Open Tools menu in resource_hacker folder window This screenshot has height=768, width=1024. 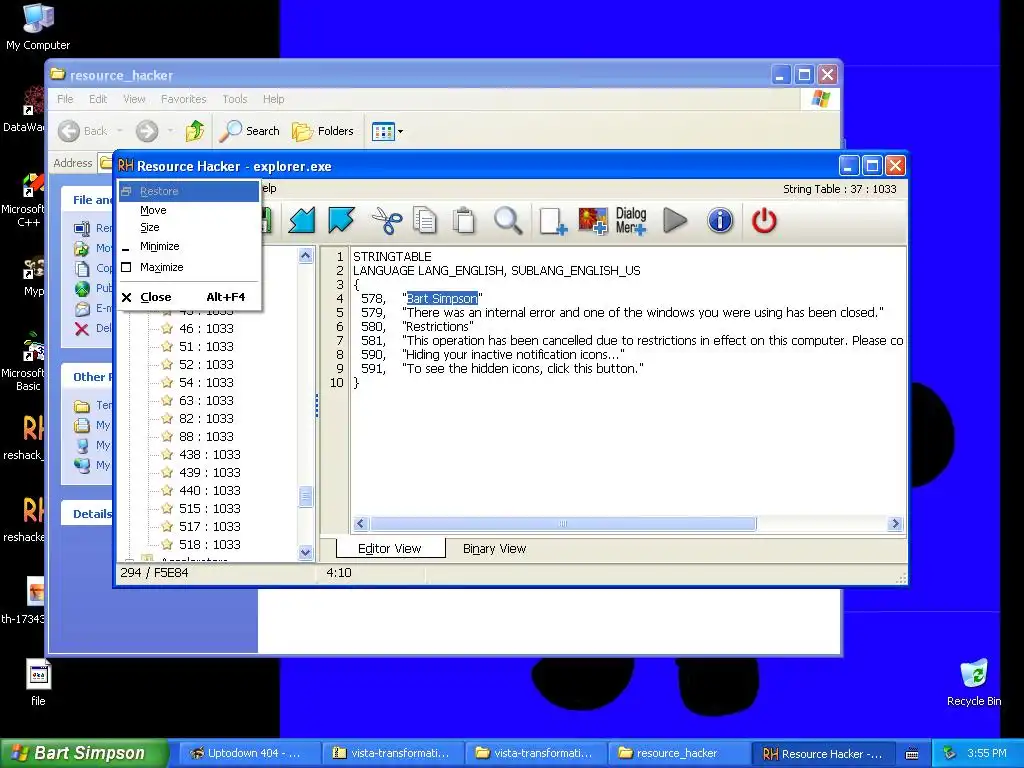234,99
